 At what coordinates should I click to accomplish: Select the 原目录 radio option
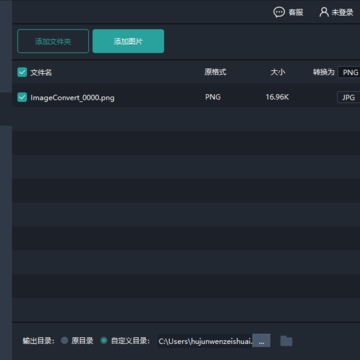click(x=65, y=341)
